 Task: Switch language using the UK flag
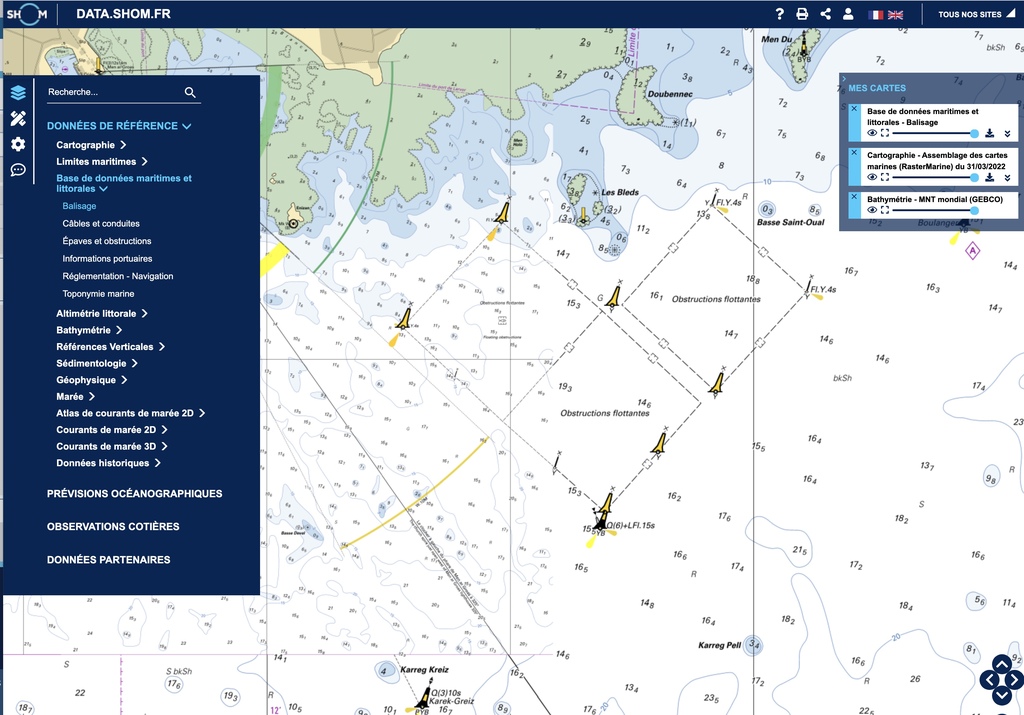(x=895, y=14)
